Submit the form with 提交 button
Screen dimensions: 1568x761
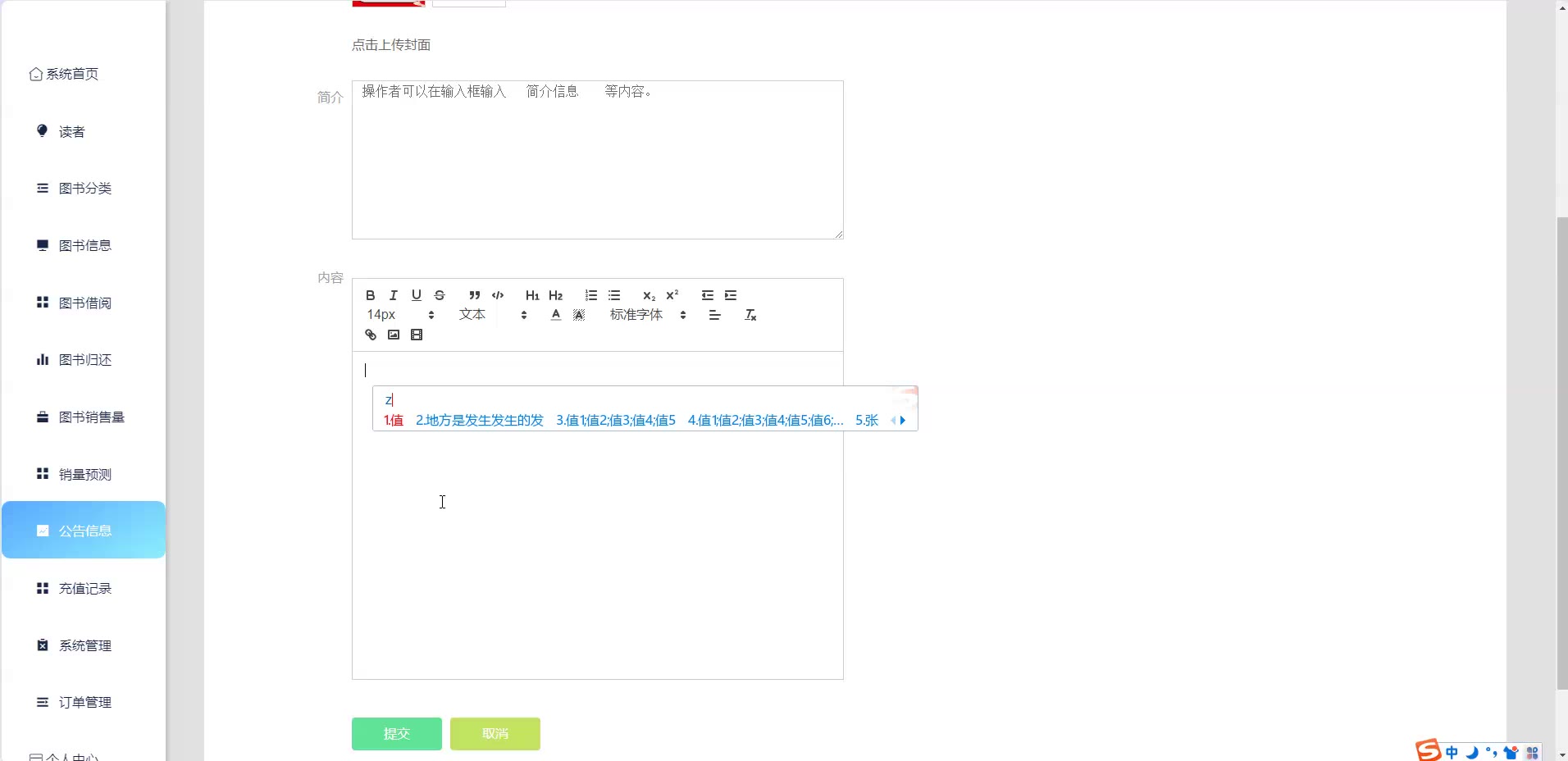pos(397,734)
